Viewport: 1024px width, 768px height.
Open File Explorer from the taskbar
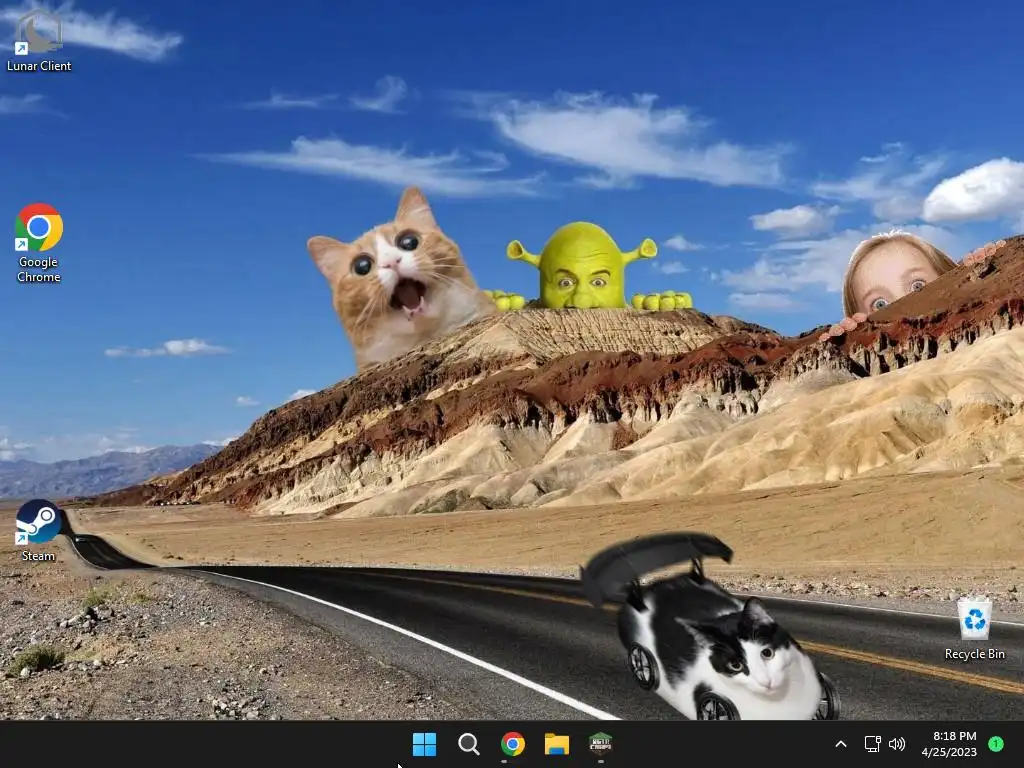pos(557,744)
